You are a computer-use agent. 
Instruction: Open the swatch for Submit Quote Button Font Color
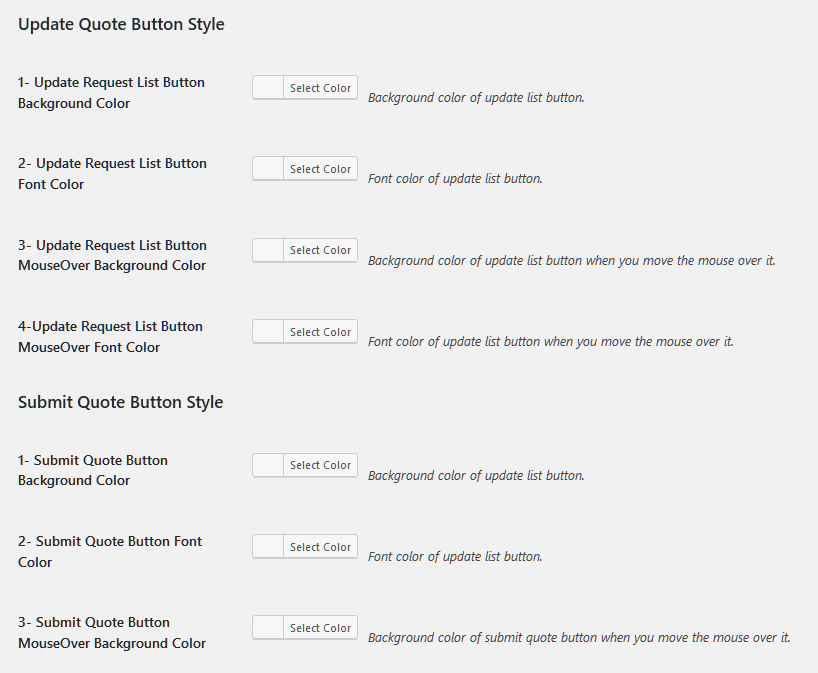[268, 547]
